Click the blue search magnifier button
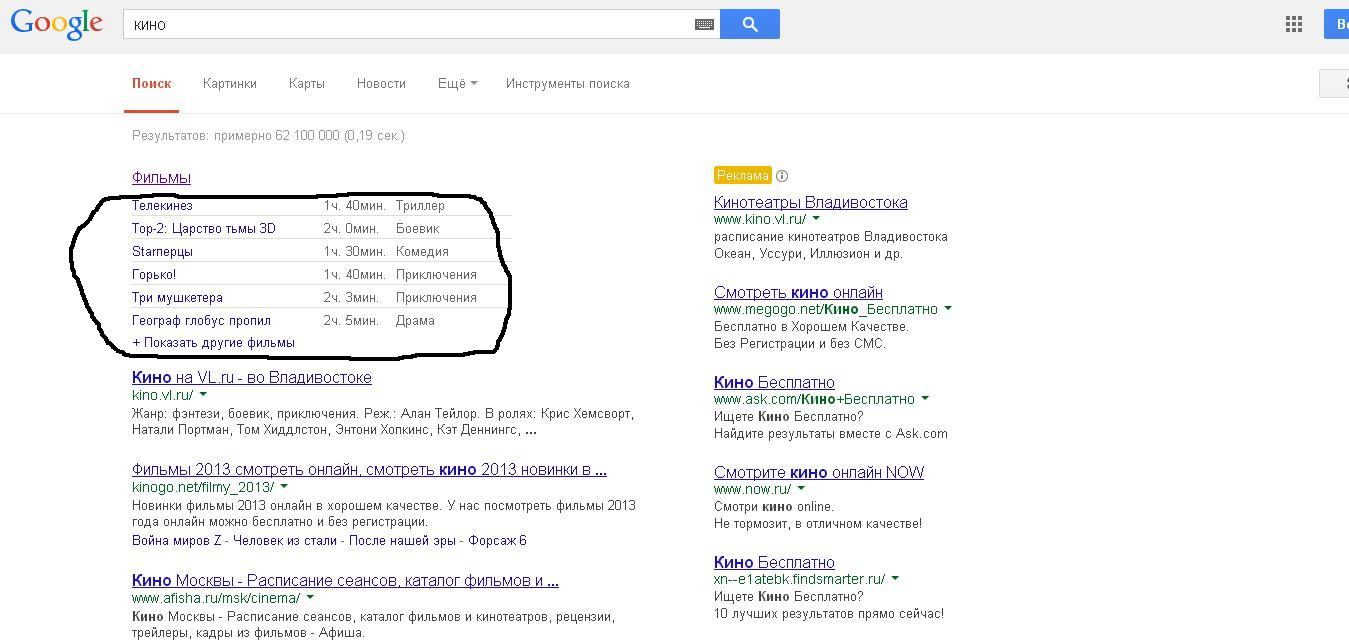The image size is (1349, 643). click(x=749, y=24)
